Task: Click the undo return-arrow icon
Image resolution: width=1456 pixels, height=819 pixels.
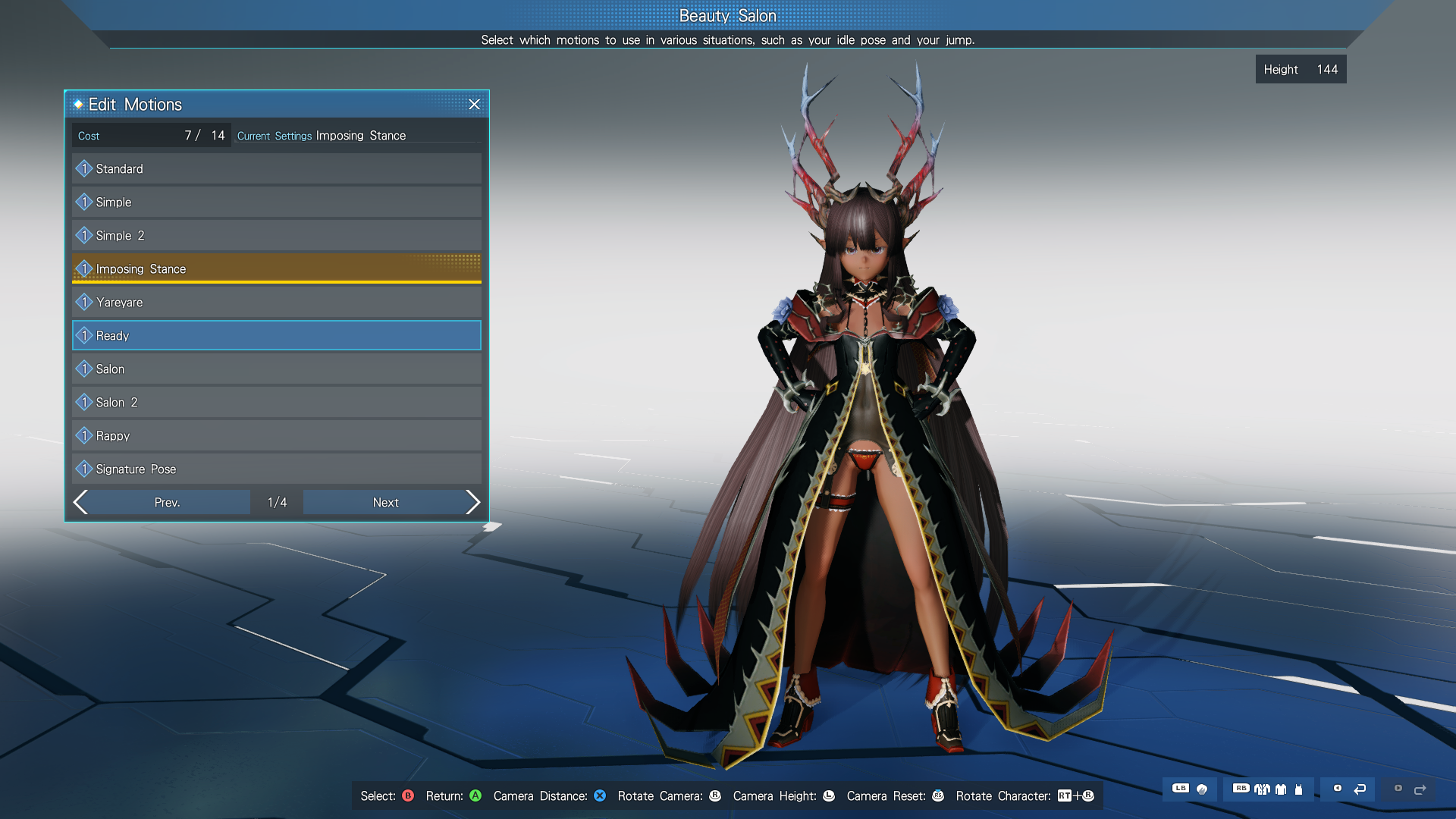Action: (1360, 789)
